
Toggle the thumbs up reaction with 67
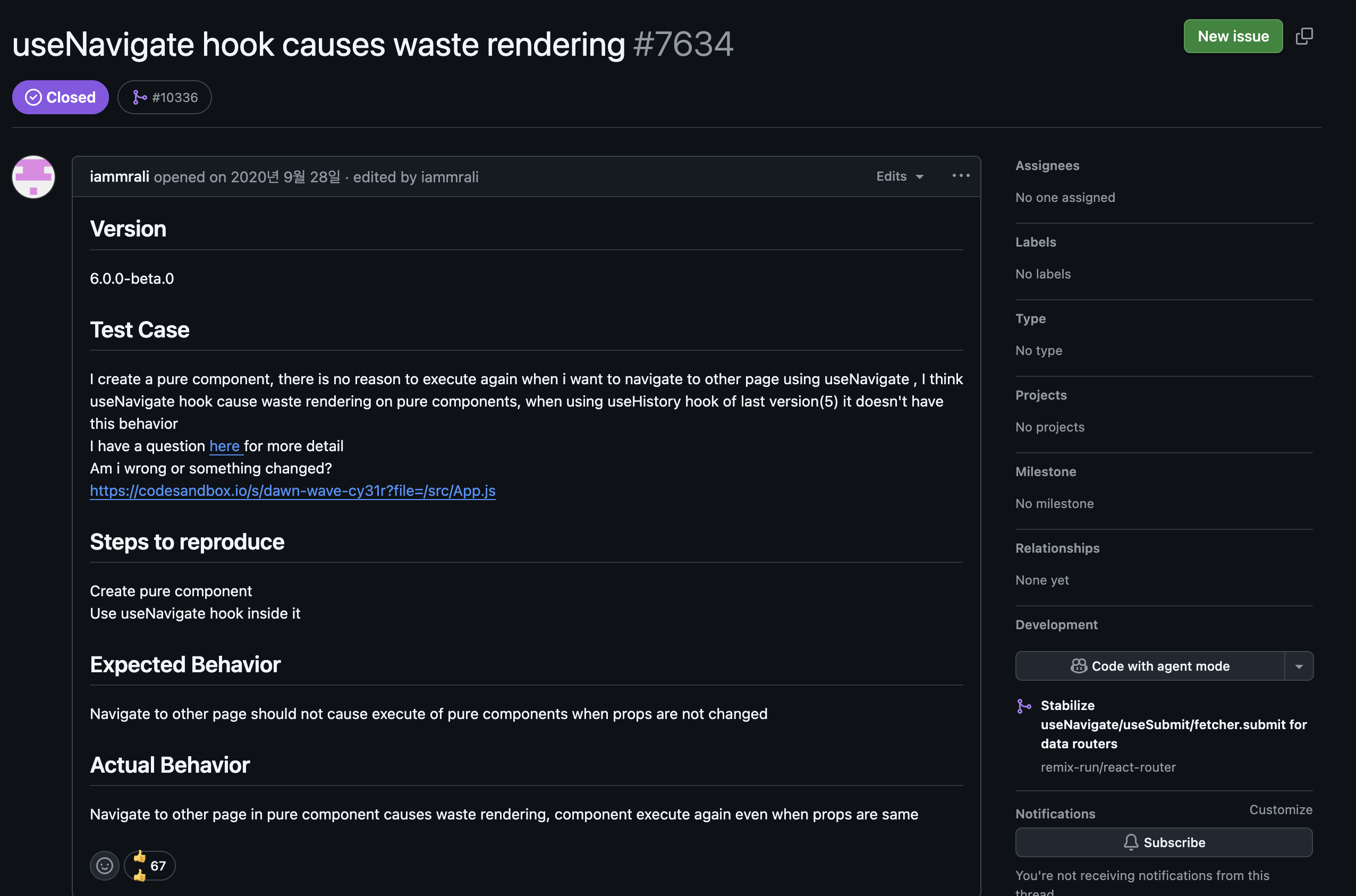coord(150,866)
